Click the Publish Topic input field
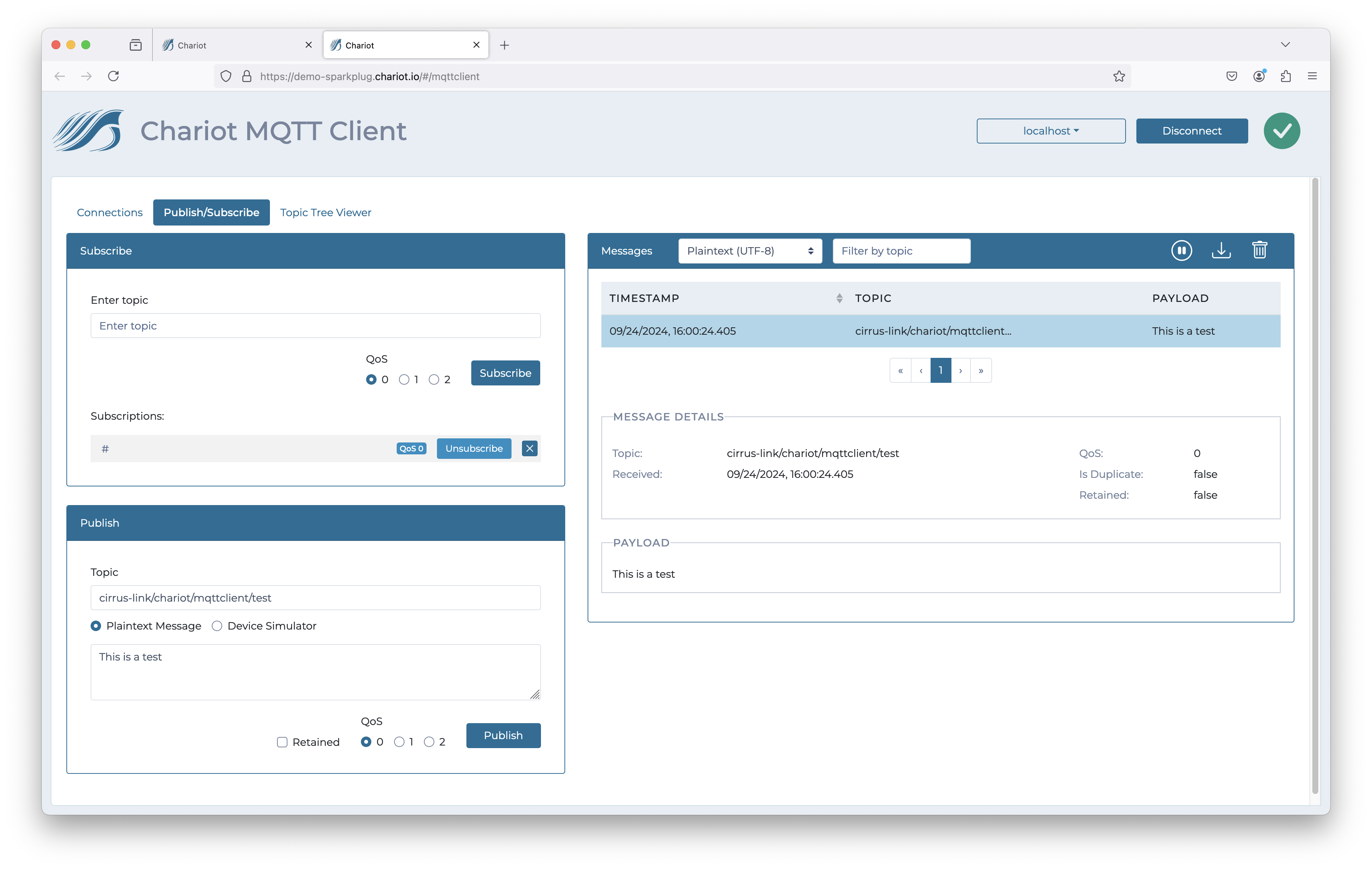Image resolution: width=1372 pixels, height=870 pixels. pyautogui.click(x=315, y=598)
